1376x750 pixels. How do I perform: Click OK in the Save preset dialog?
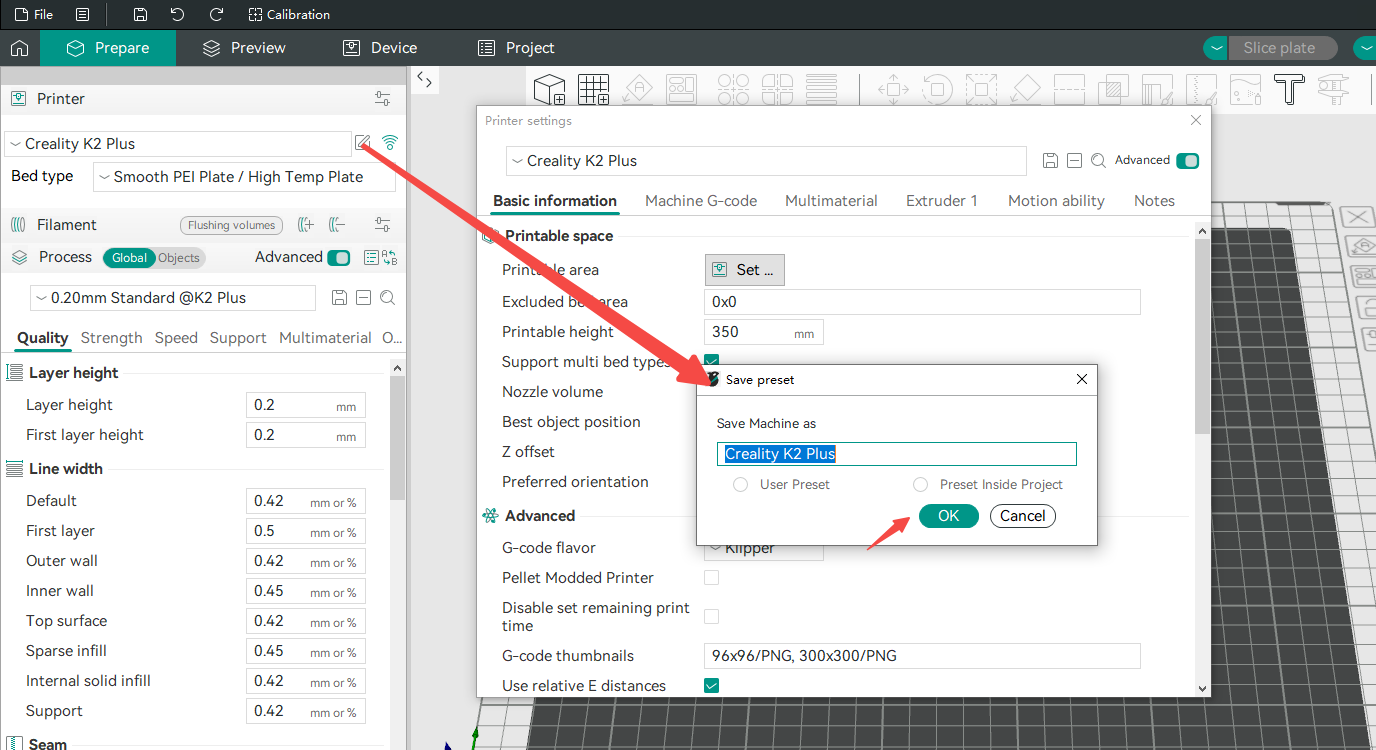[x=948, y=516]
